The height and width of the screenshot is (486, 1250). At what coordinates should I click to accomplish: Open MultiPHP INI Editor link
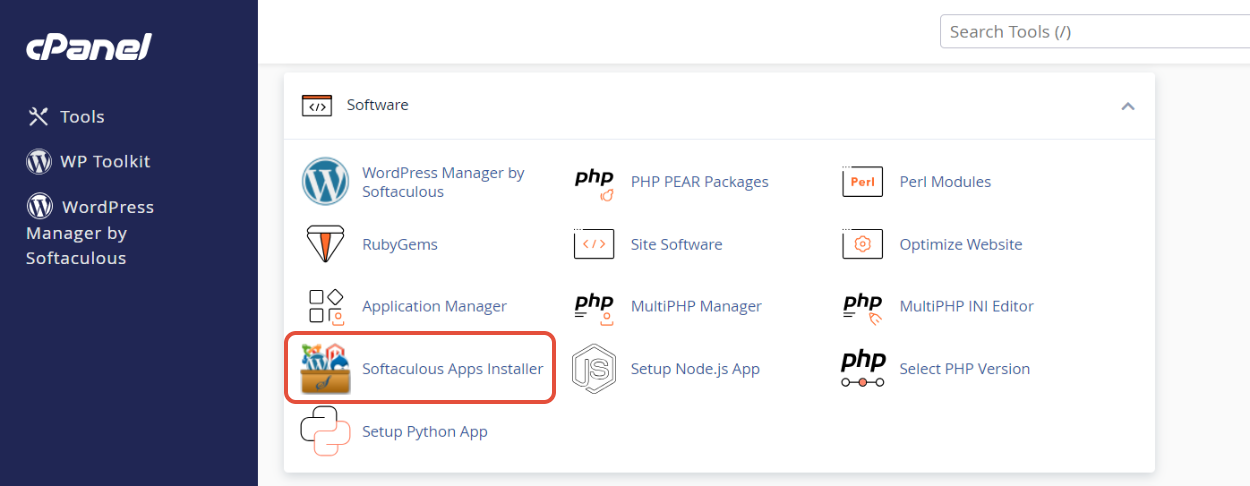(x=966, y=306)
